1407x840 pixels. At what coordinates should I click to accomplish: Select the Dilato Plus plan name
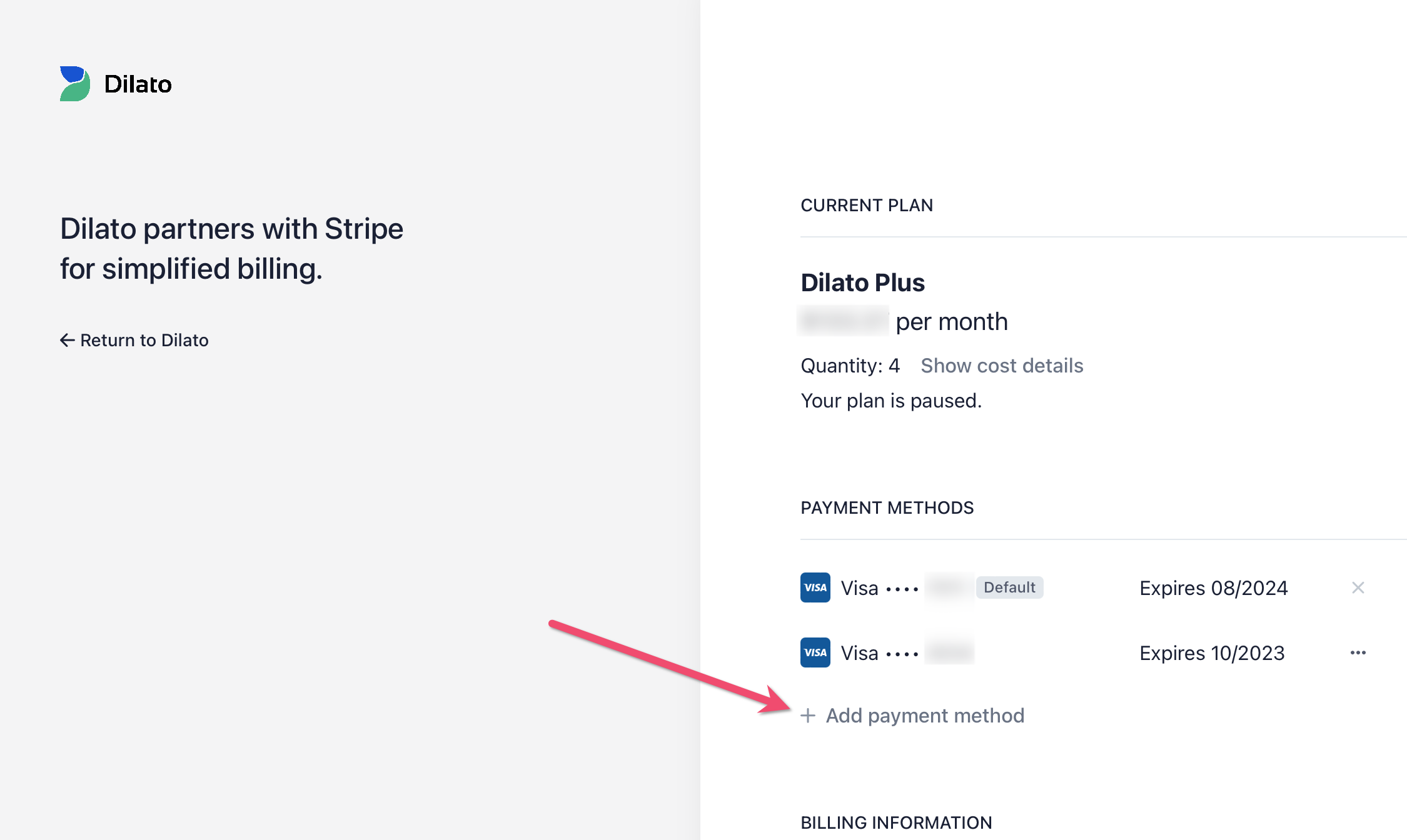pos(862,282)
